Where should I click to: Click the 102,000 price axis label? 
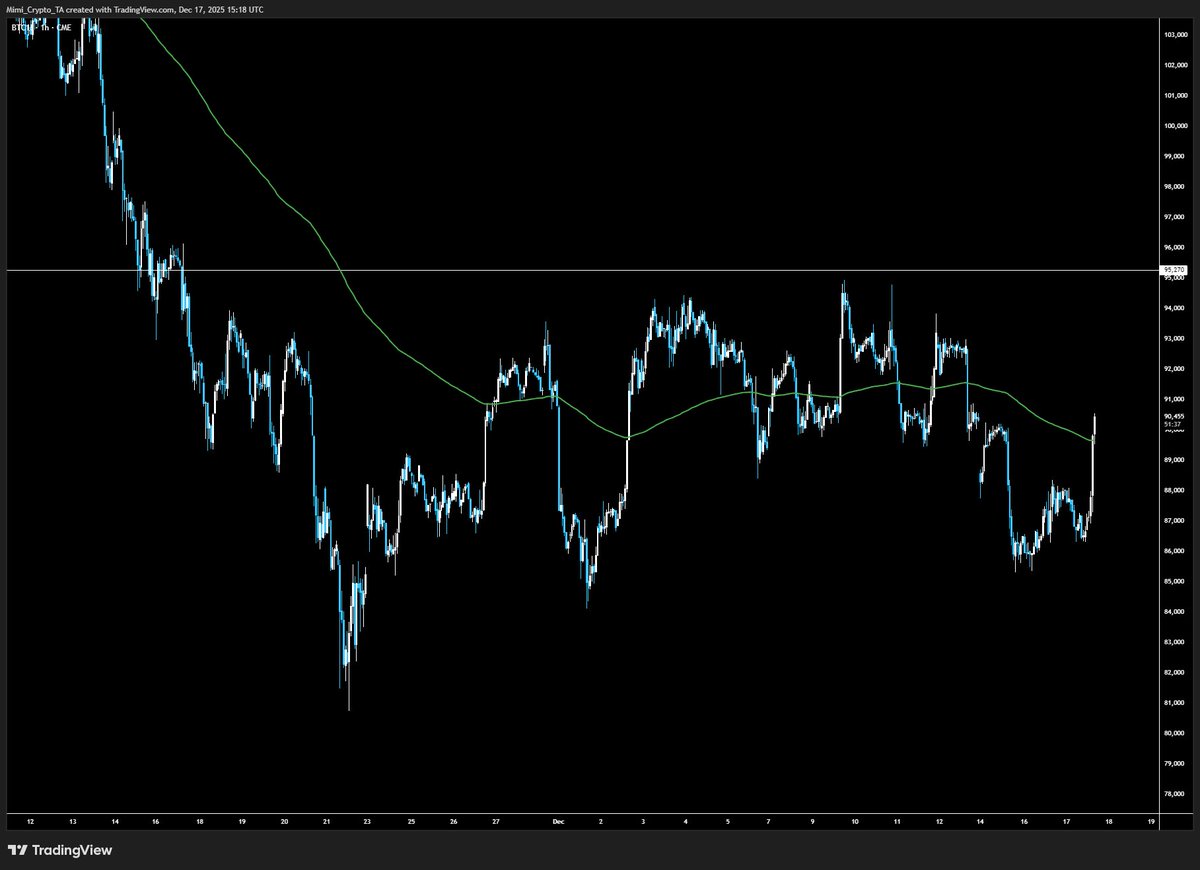pos(1174,66)
